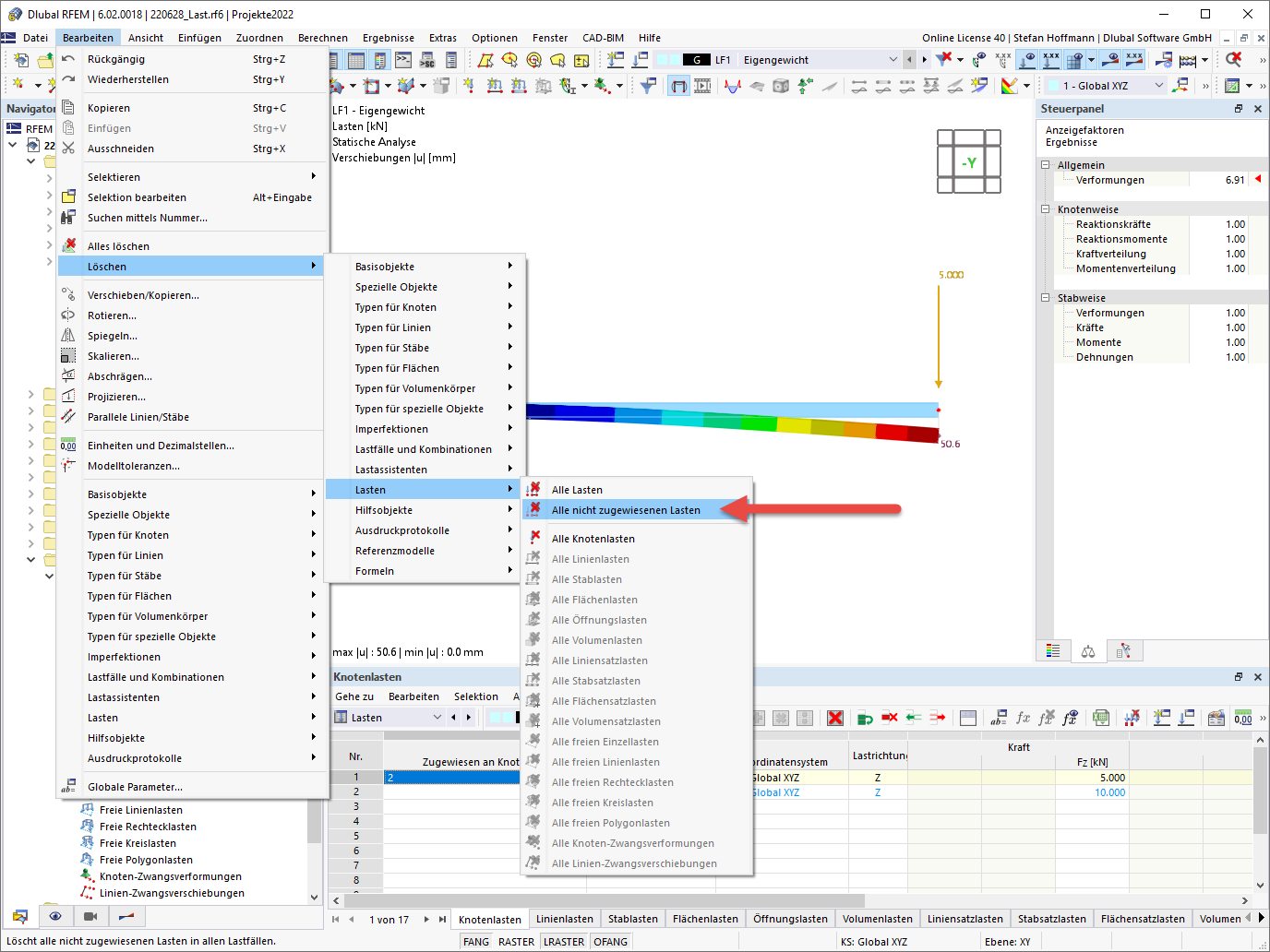1270x952 pixels.
Task: Jump to the last table page
Action: [443, 919]
